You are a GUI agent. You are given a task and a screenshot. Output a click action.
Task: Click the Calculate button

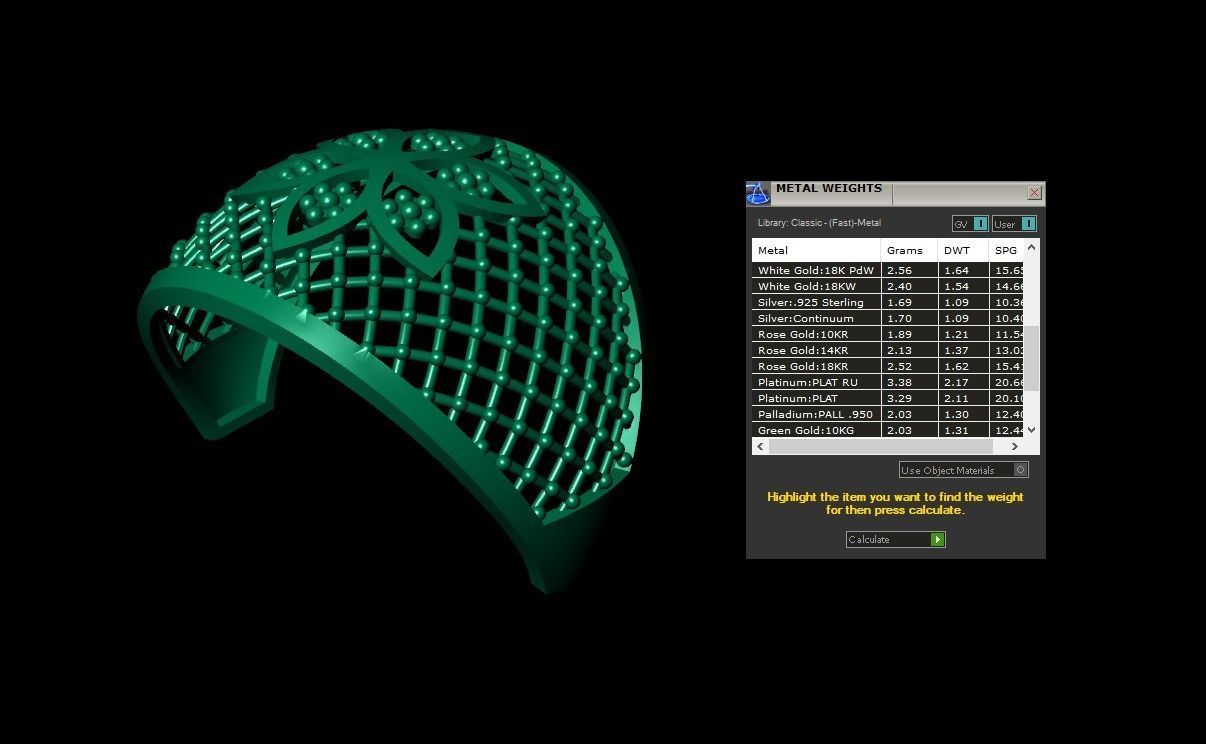coord(895,540)
